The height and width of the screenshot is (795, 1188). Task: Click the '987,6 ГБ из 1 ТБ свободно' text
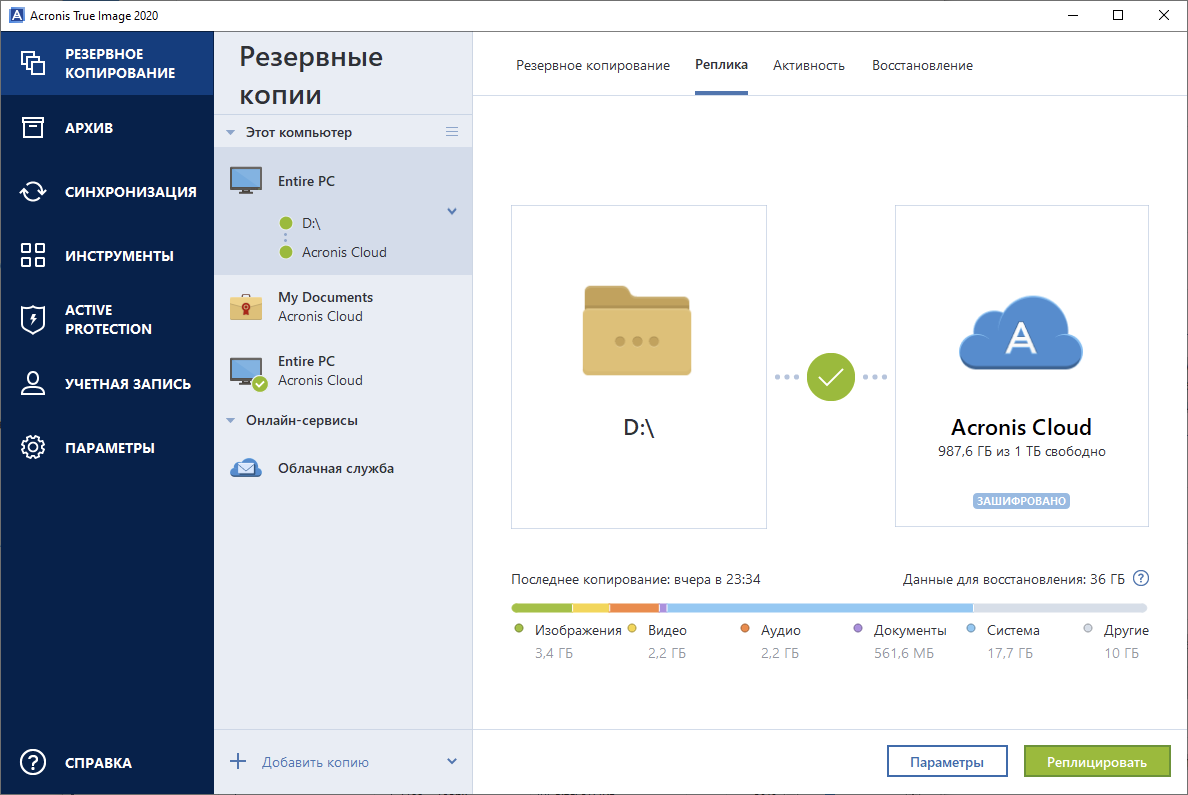coord(1021,452)
